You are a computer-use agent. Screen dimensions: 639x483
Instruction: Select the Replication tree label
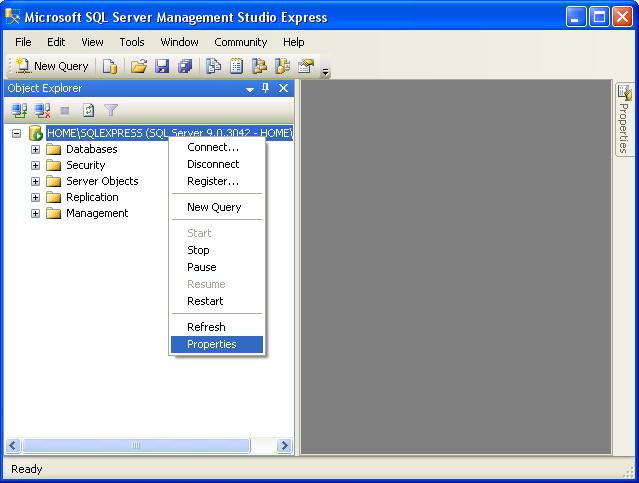[x=93, y=197]
